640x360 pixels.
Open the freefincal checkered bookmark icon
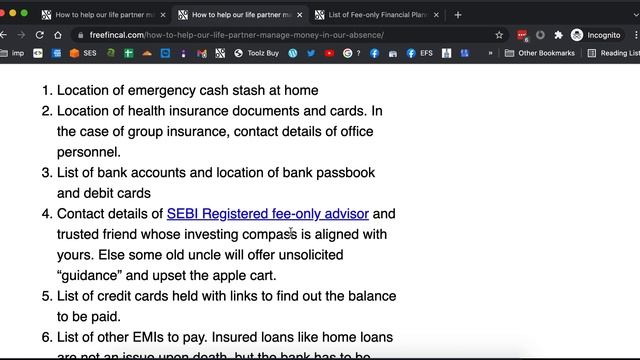tap(220, 53)
